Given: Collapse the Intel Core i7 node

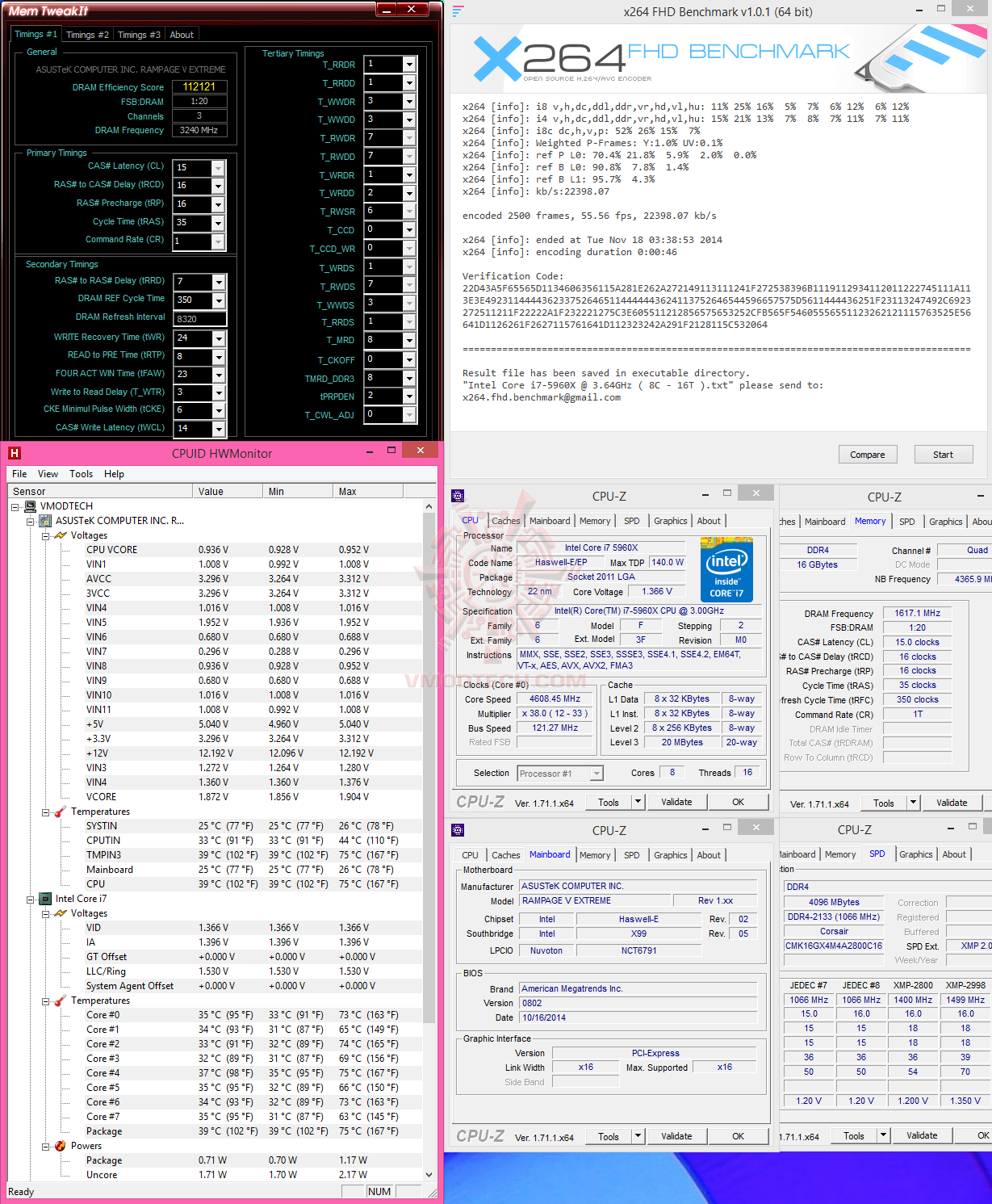Looking at the screenshot, I should pos(30,899).
